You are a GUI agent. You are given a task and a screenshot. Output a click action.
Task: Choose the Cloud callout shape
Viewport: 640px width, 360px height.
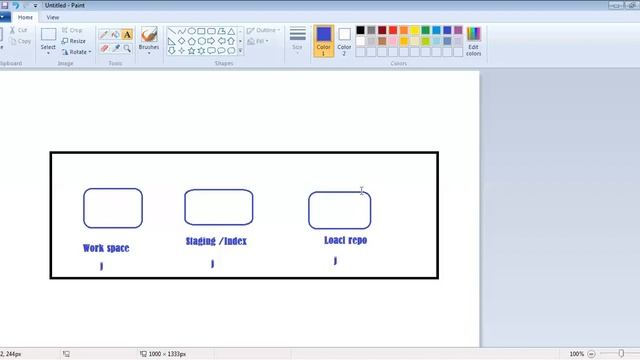(x=231, y=51)
